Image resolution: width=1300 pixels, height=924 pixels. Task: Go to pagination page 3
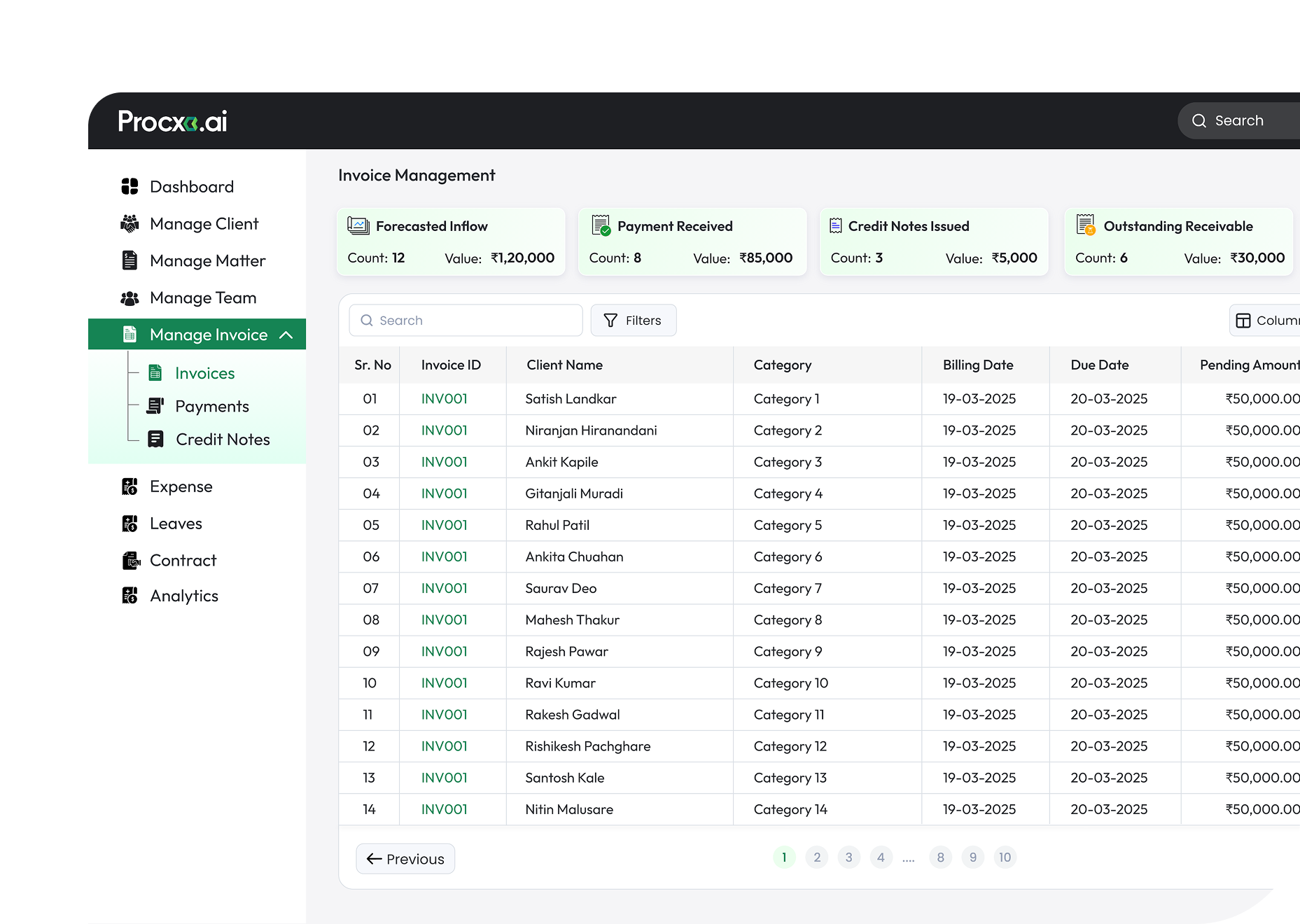(849, 857)
